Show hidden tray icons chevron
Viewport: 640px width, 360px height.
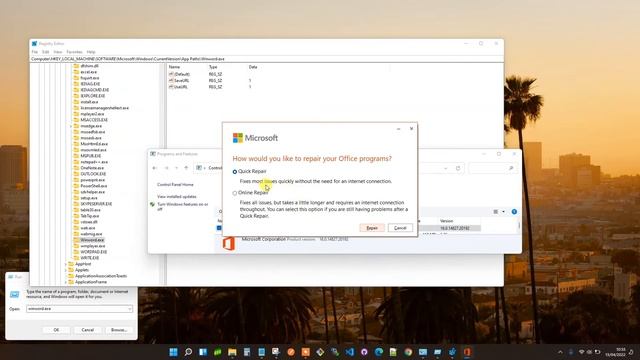click(x=560, y=352)
